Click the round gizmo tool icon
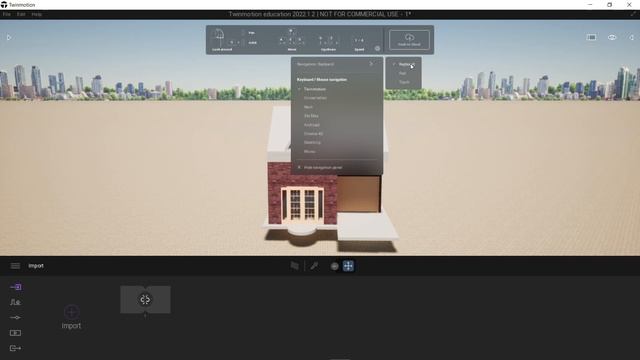Screen dimensions: 640x360 (334, 266)
